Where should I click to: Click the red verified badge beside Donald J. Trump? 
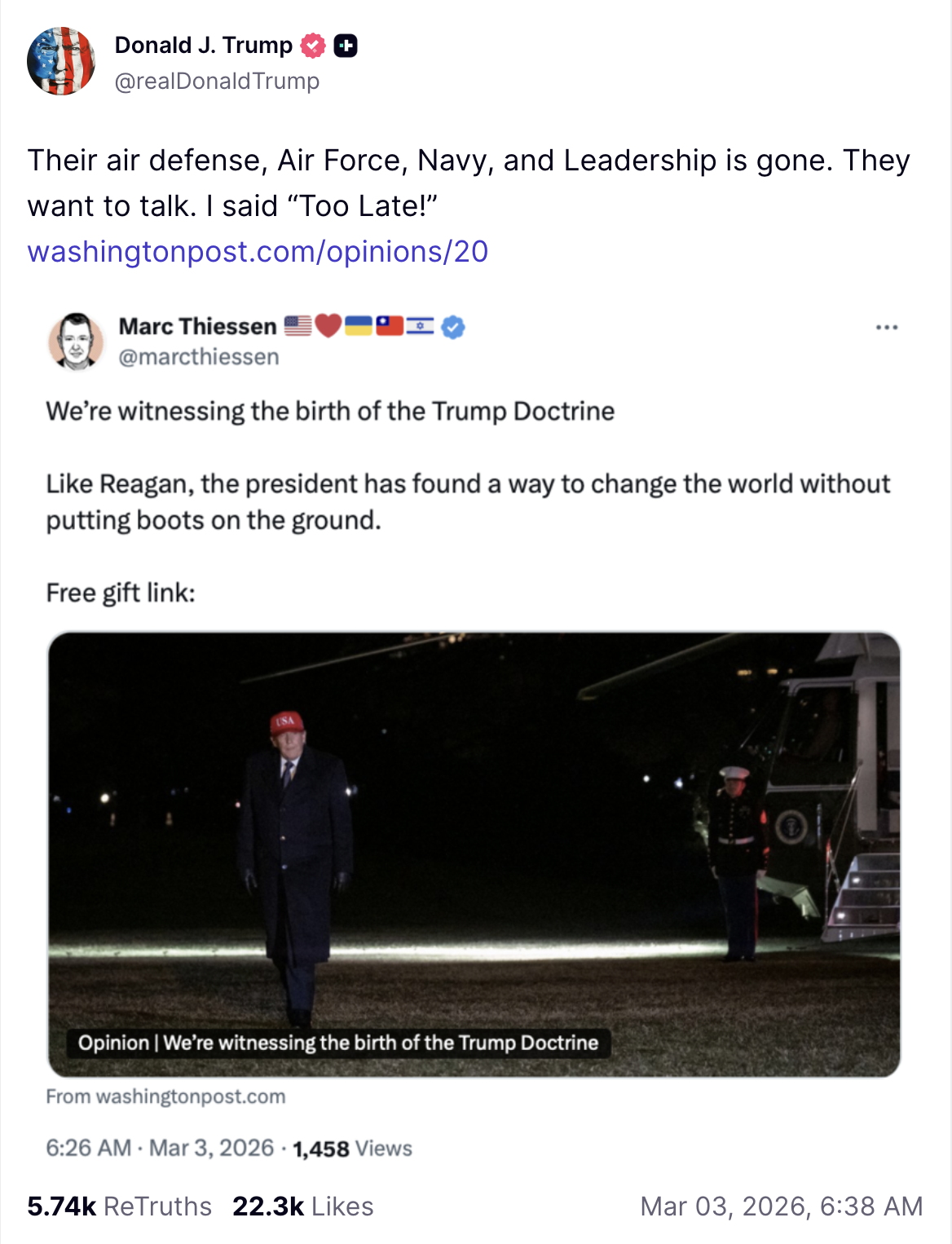(313, 46)
